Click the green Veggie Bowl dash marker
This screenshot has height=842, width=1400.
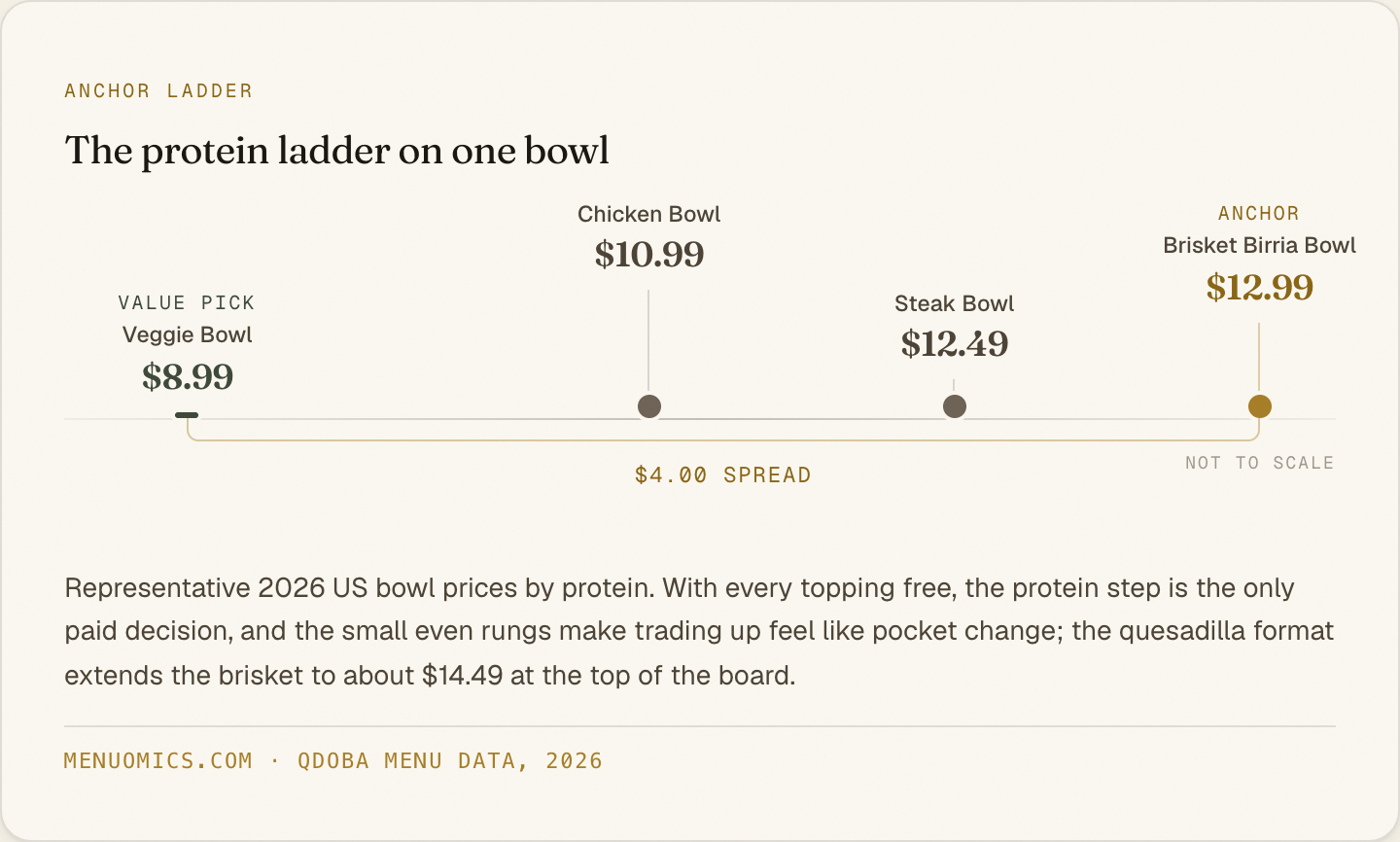[187, 415]
